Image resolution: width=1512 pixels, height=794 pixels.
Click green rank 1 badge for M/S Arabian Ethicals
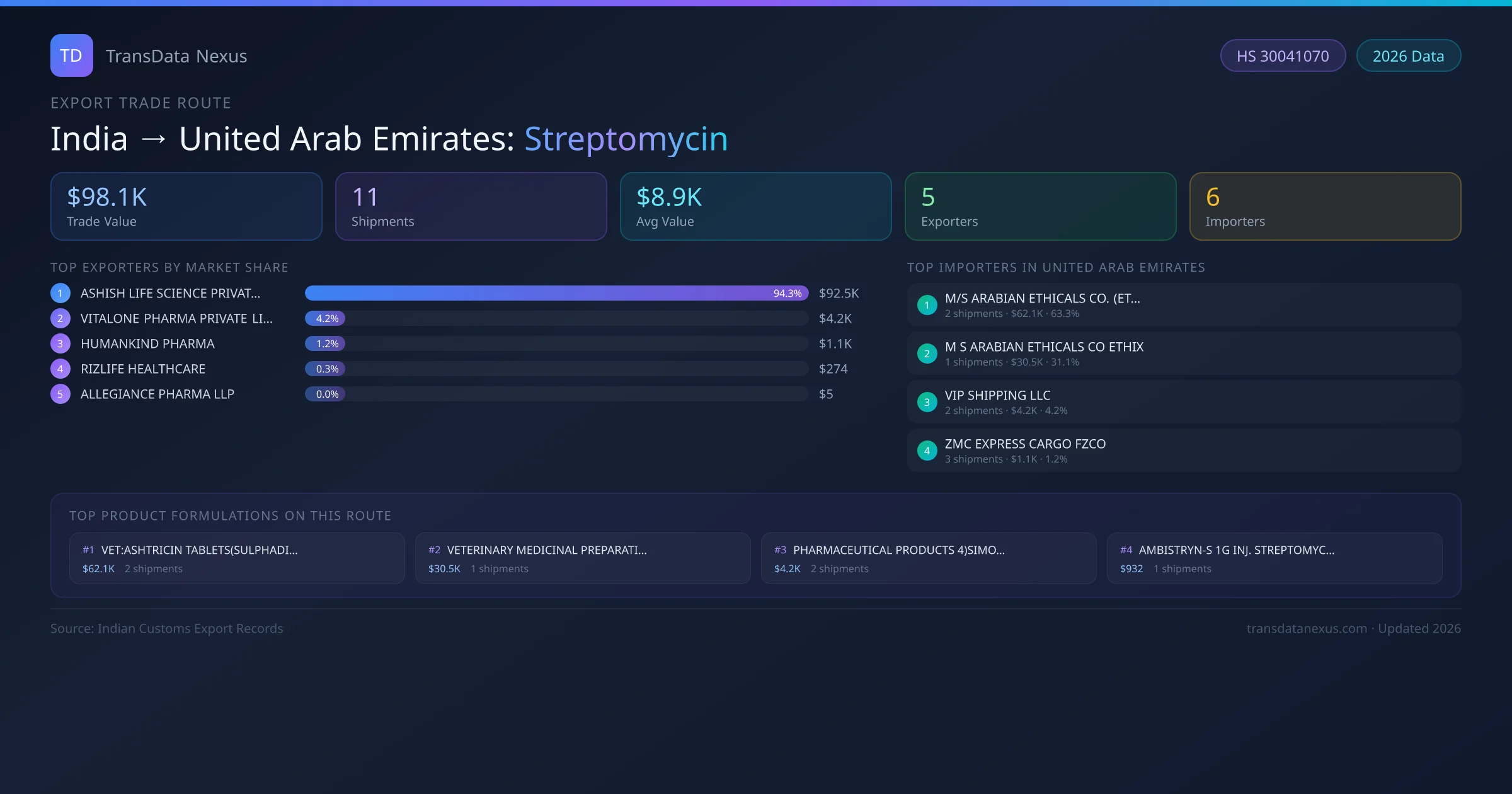[x=927, y=305]
